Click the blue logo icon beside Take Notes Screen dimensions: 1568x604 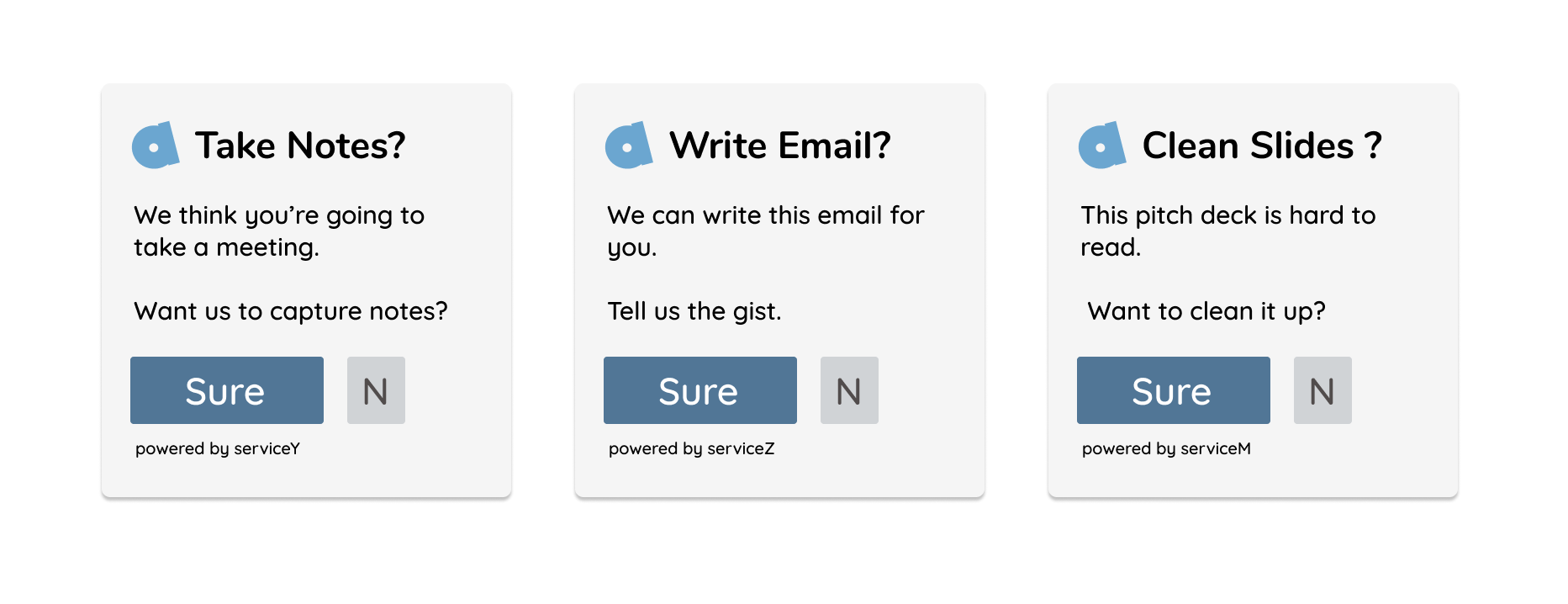click(x=156, y=145)
